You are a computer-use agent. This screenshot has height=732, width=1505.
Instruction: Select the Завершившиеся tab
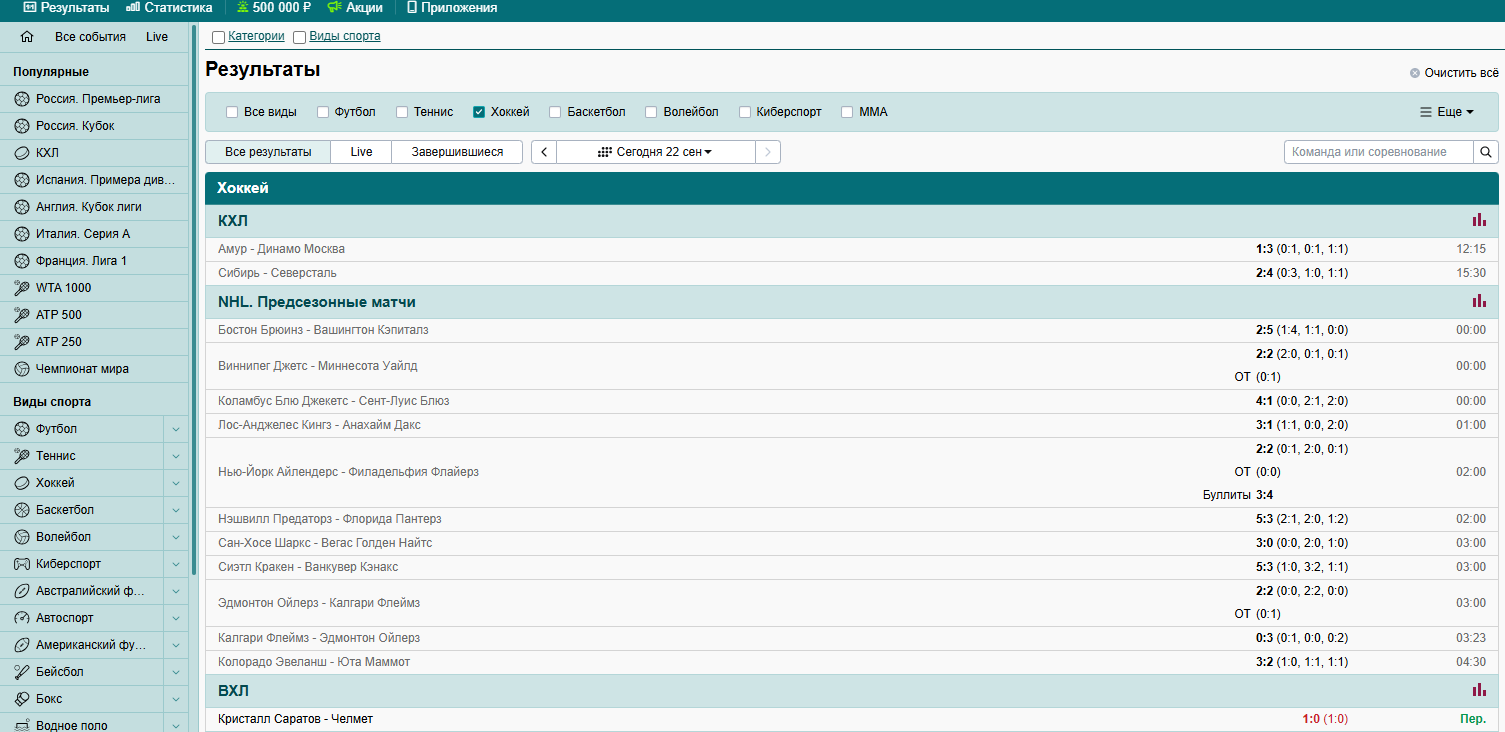pyautogui.click(x=457, y=152)
